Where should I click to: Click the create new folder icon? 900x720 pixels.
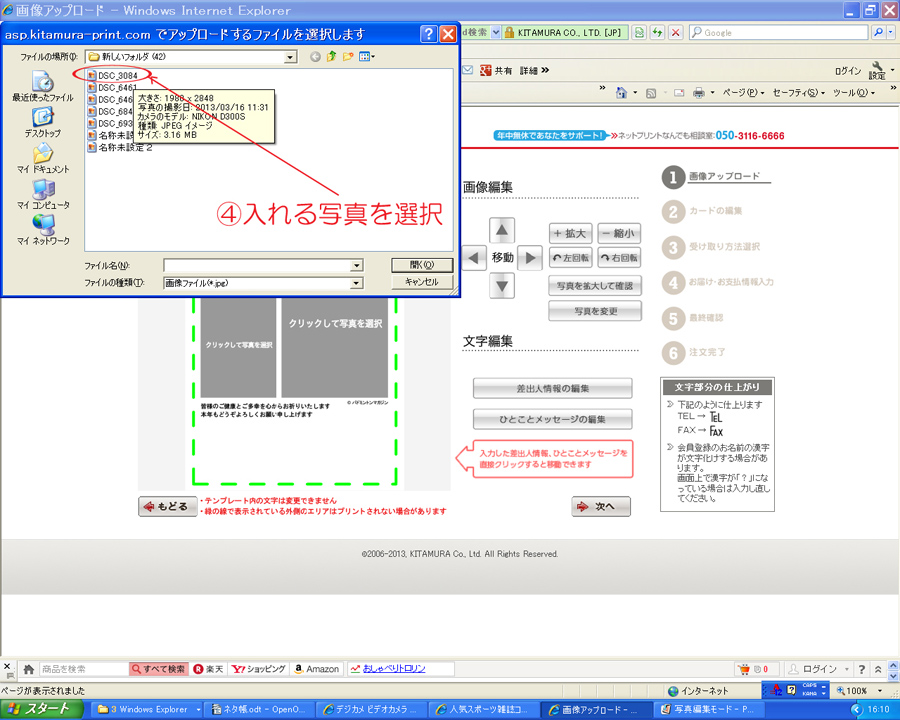pos(348,57)
